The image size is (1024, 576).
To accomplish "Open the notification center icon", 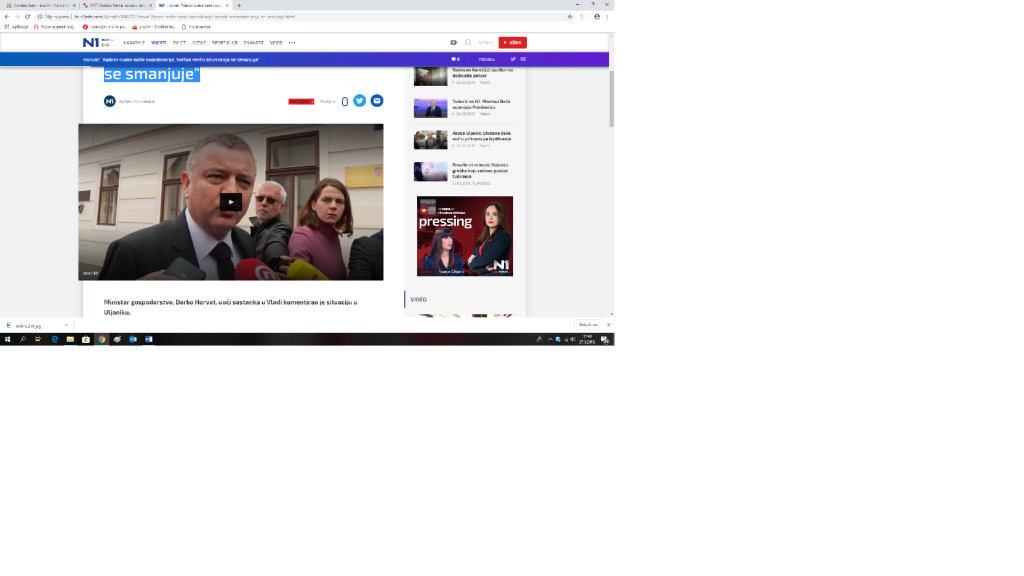I will pyautogui.click(x=605, y=339).
